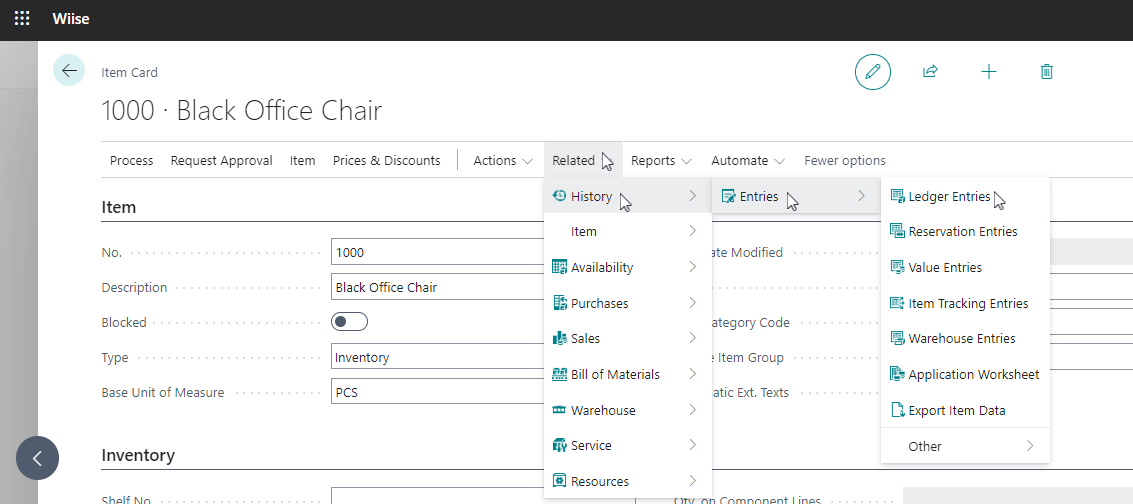The image size is (1133, 504).
Task: Open the app launcher grid icon
Action: 22,18
